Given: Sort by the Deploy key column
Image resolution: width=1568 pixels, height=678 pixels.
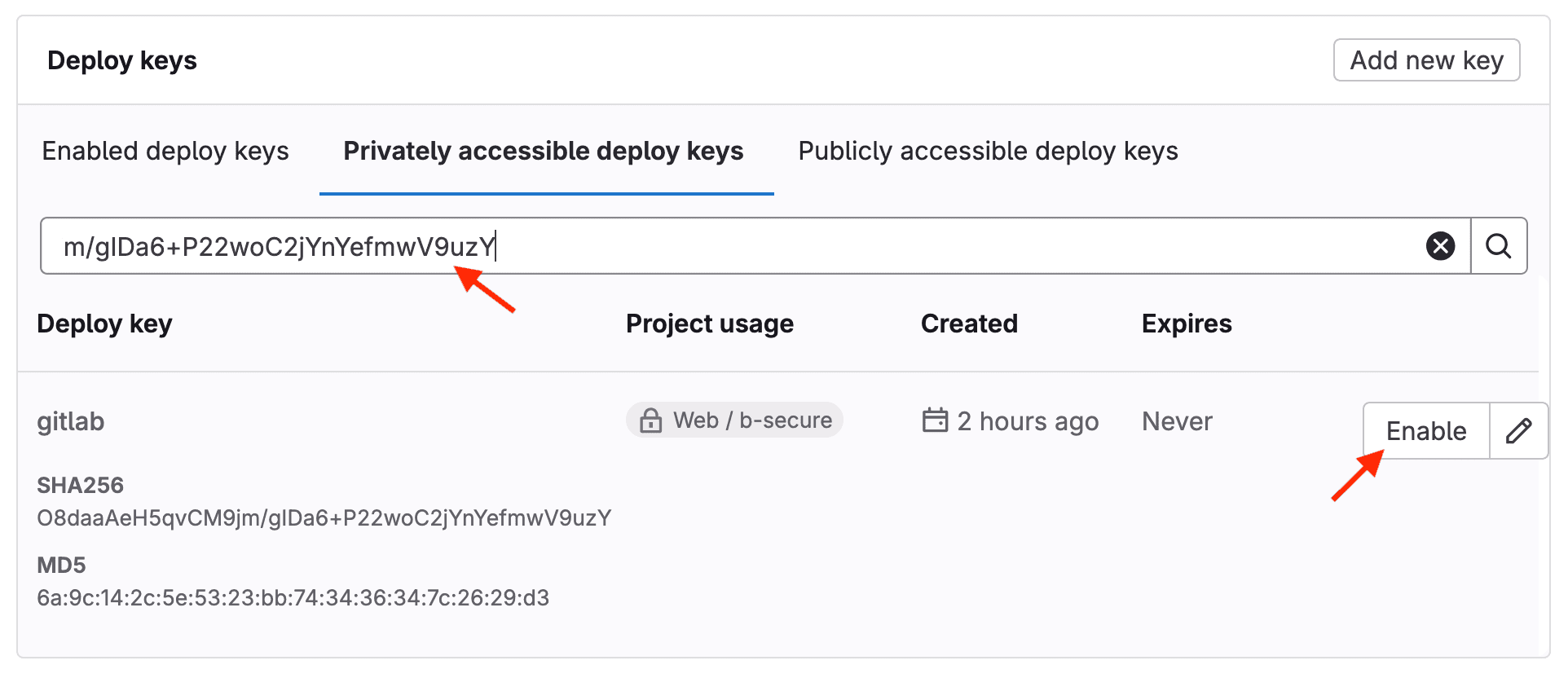Looking at the screenshot, I should [x=104, y=324].
